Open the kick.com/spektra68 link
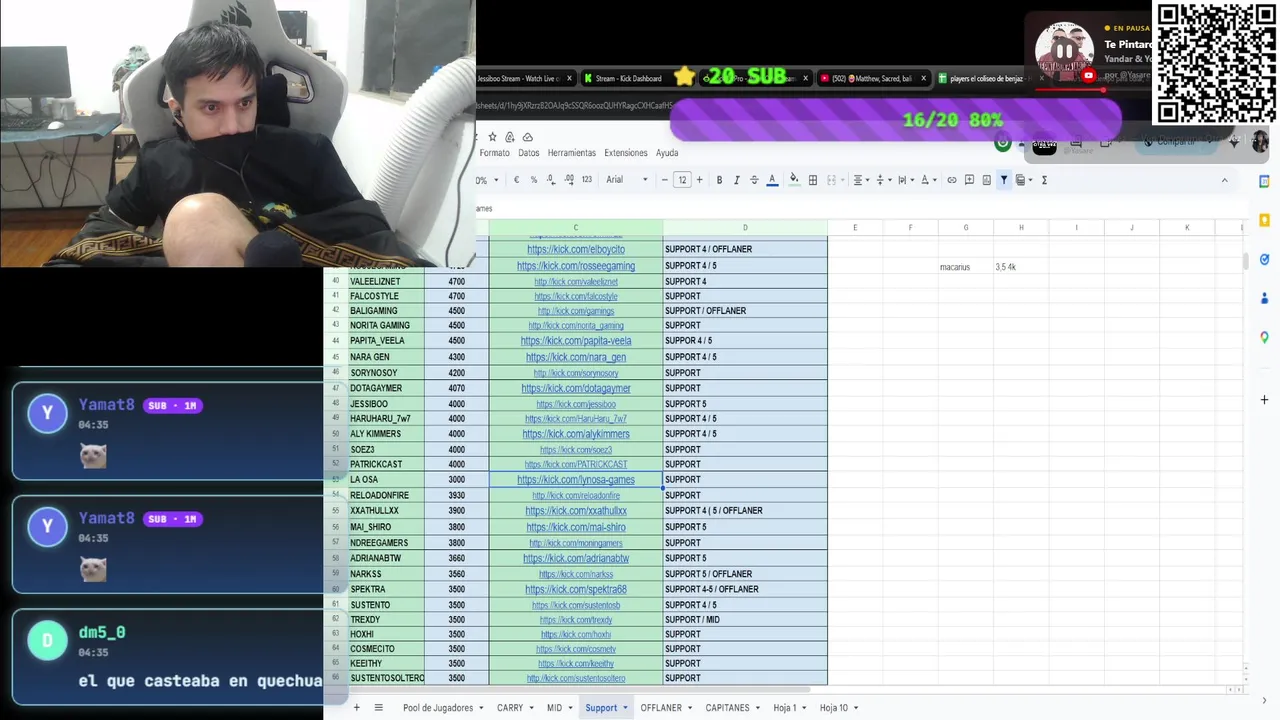This screenshot has height=720, width=1280. click(576, 590)
